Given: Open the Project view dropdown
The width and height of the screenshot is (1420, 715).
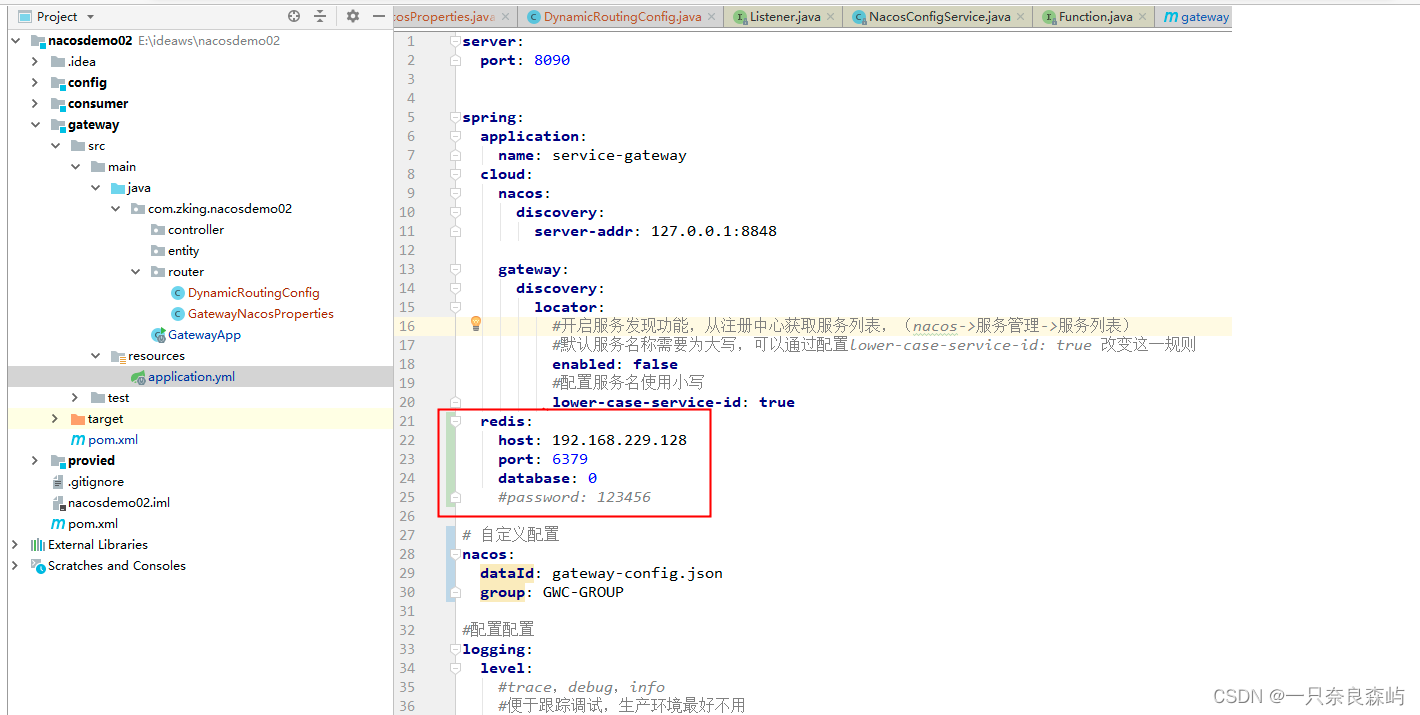Looking at the screenshot, I should pyautogui.click(x=55, y=16).
